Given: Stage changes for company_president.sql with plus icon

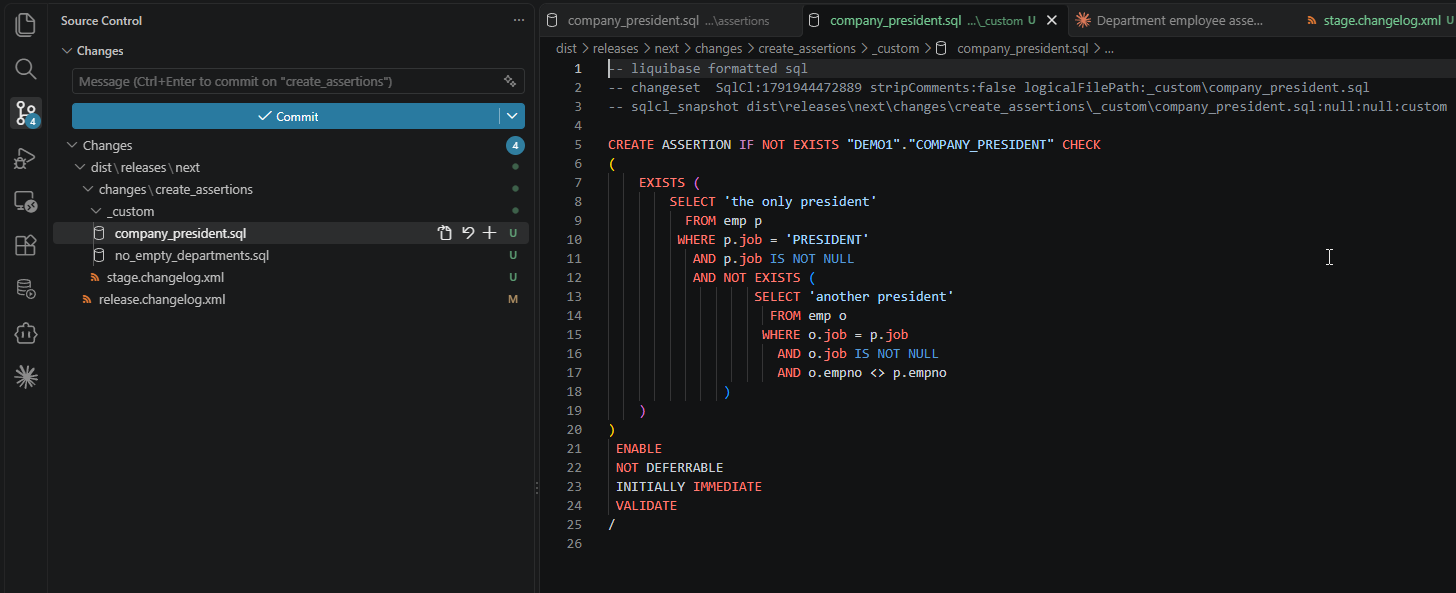Looking at the screenshot, I should click(x=489, y=233).
